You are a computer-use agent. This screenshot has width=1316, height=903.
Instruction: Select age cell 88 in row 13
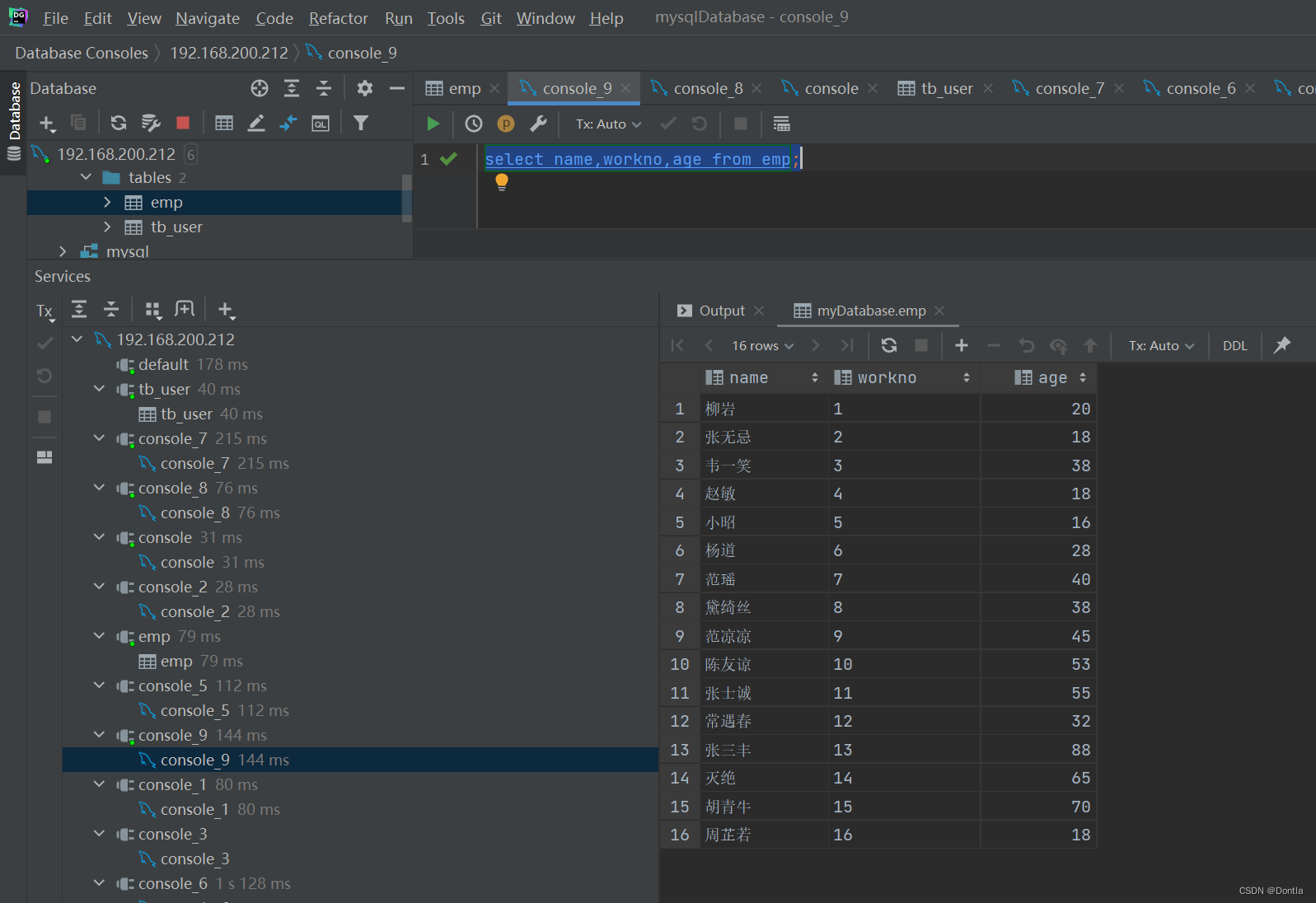point(1038,750)
